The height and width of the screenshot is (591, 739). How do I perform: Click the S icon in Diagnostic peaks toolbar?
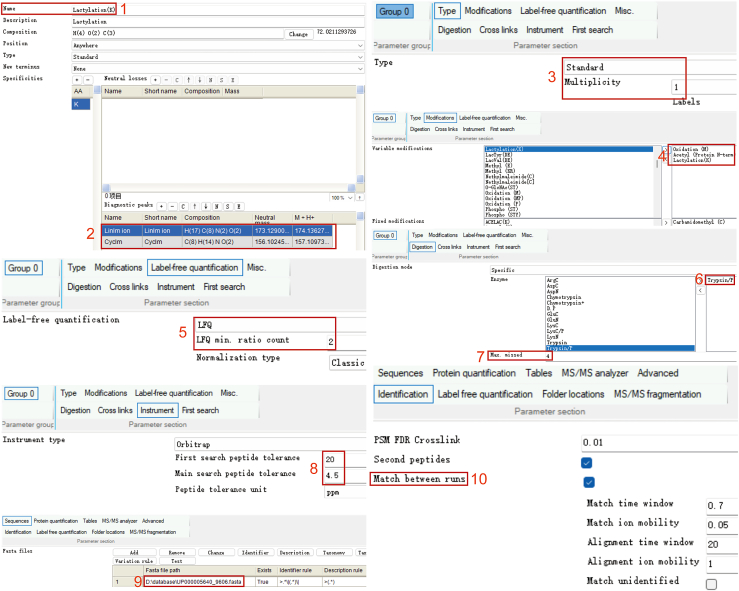[x=228, y=206]
